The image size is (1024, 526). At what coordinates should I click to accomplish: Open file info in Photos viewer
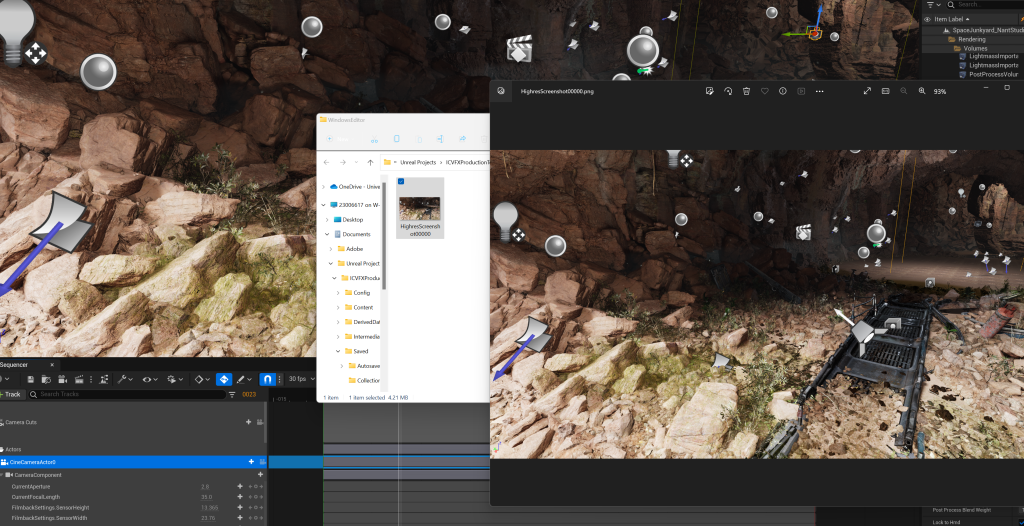(782, 91)
